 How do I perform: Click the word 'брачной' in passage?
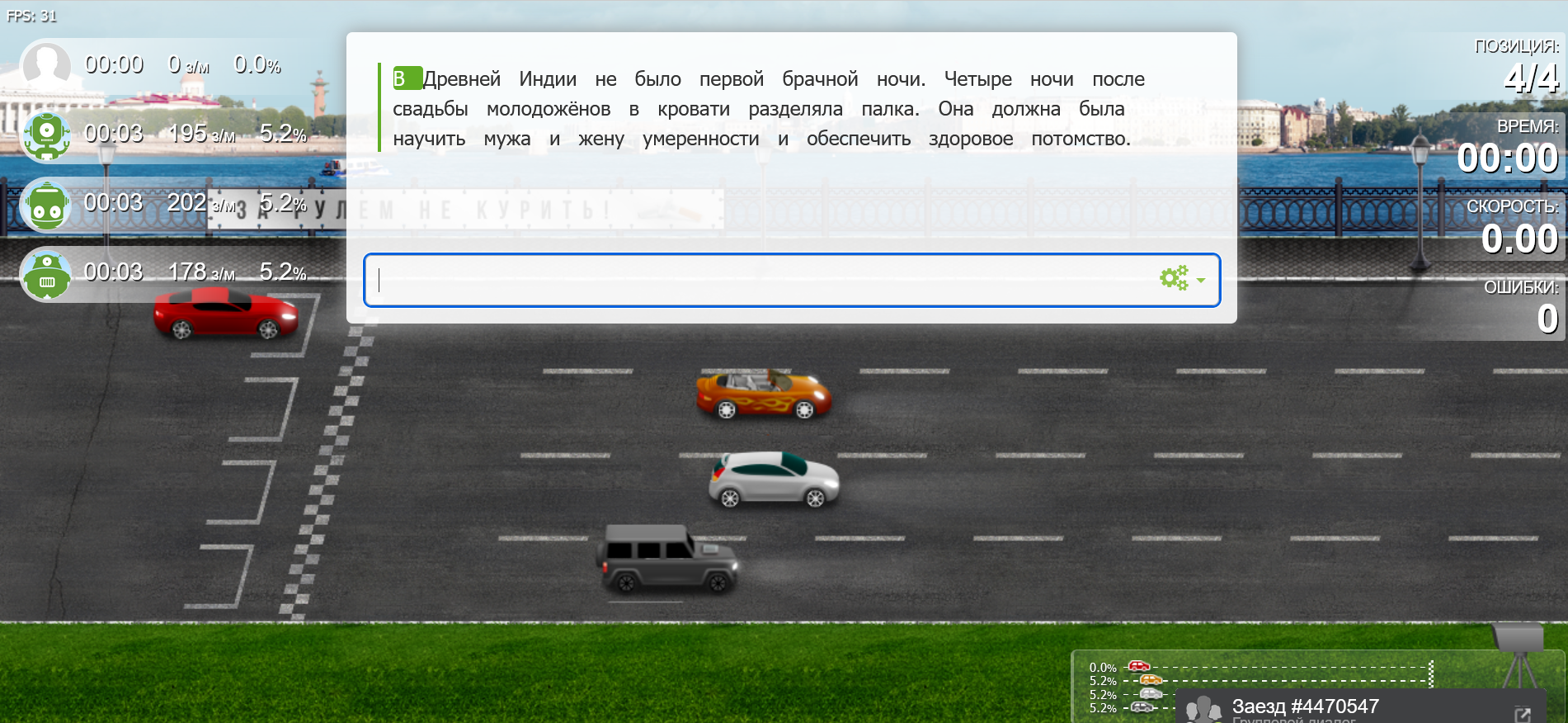(x=820, y=79)
